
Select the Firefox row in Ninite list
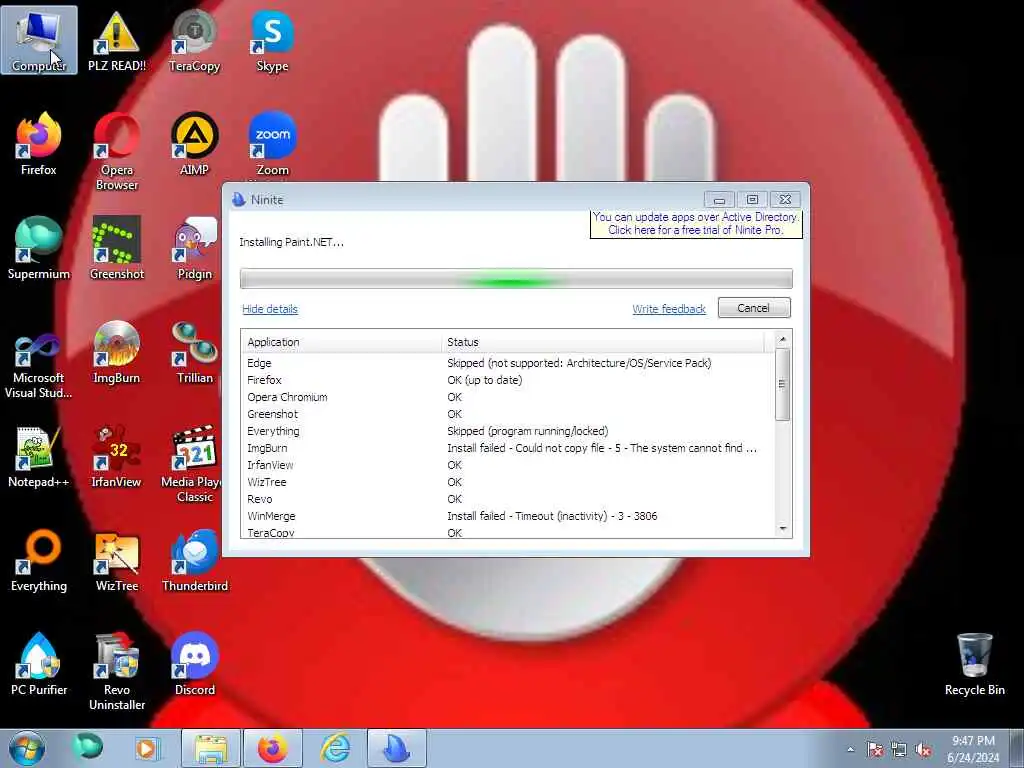[x=508, y=379]
